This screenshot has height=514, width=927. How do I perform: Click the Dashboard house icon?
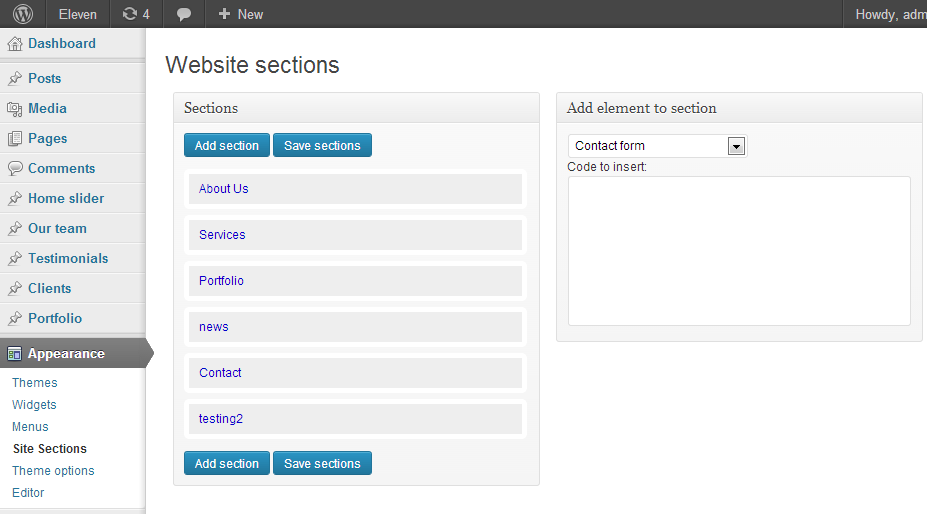pyautogui.click(x=15, y=44)
